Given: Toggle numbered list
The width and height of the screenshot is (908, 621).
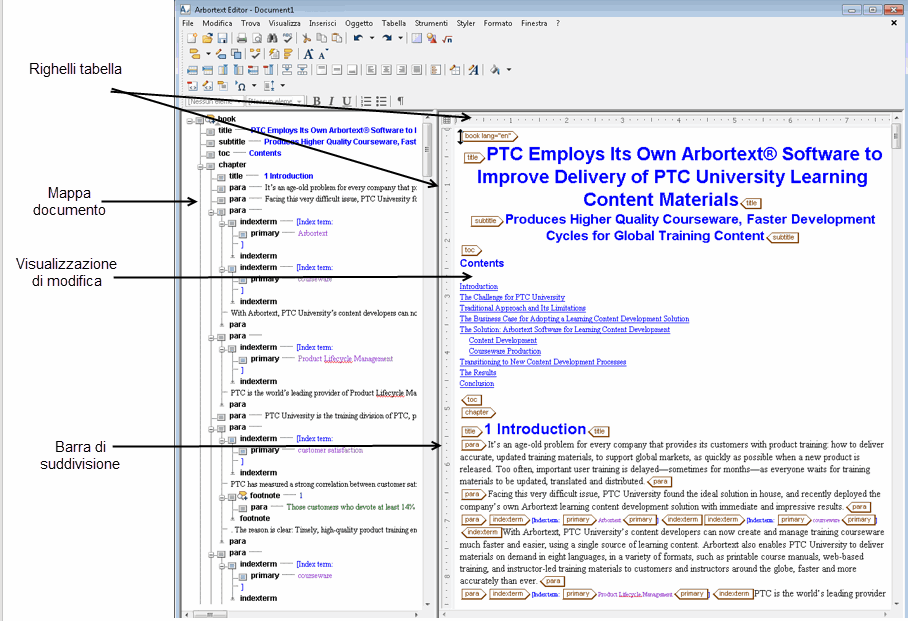Looking at the screenshot, I should (x=366, y=101).
